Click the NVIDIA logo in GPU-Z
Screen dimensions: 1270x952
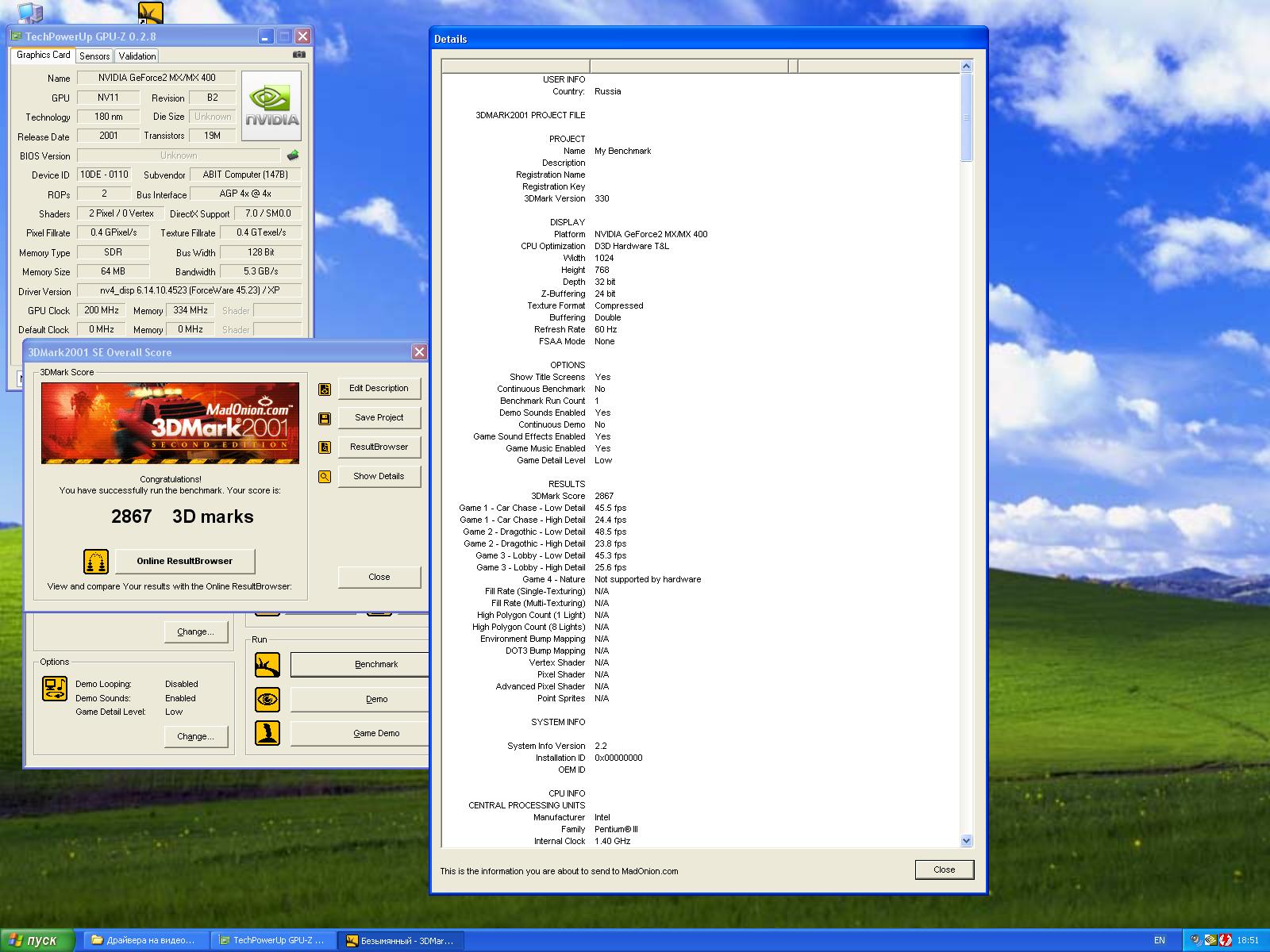click(x=271, y=106)
